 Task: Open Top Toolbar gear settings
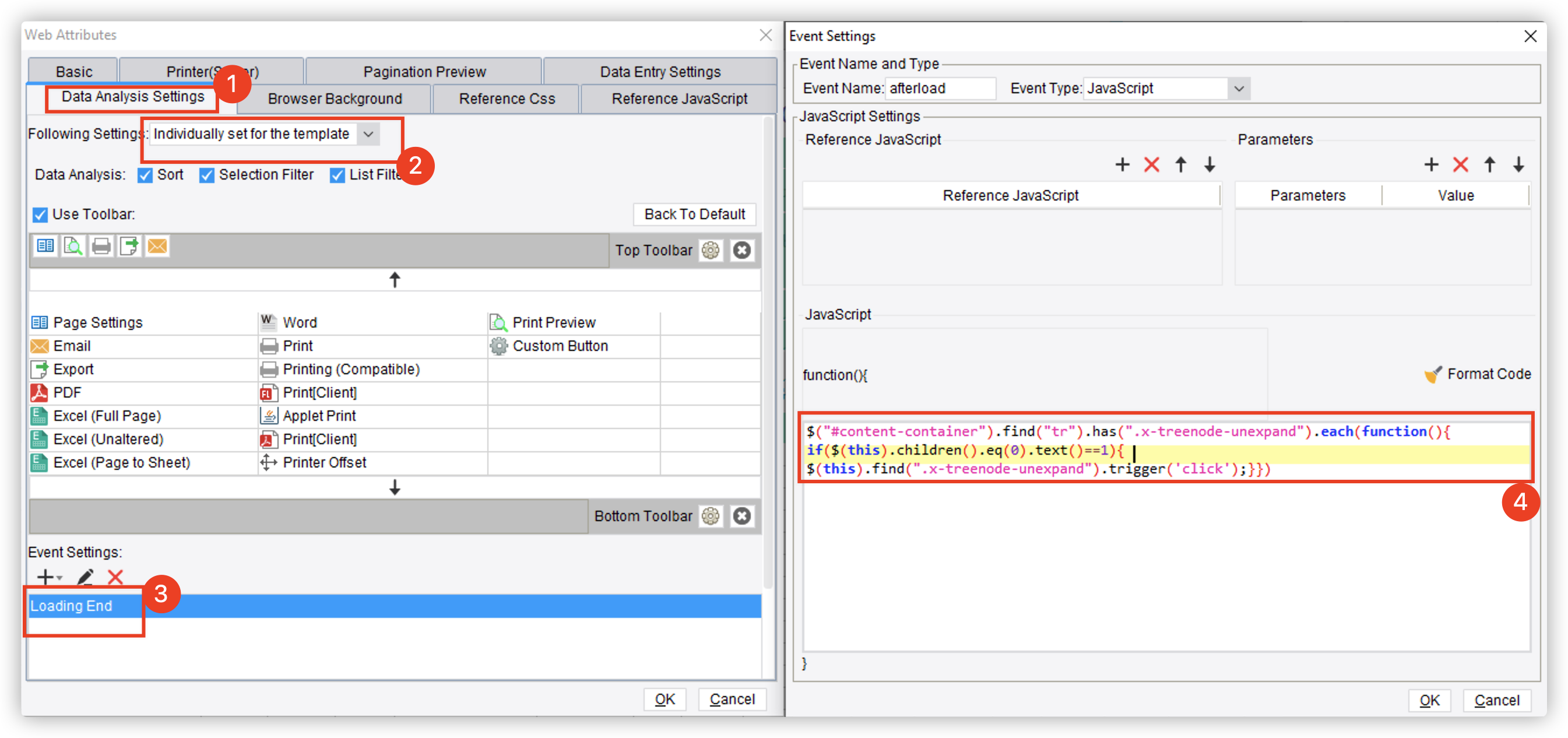[711, 250]
